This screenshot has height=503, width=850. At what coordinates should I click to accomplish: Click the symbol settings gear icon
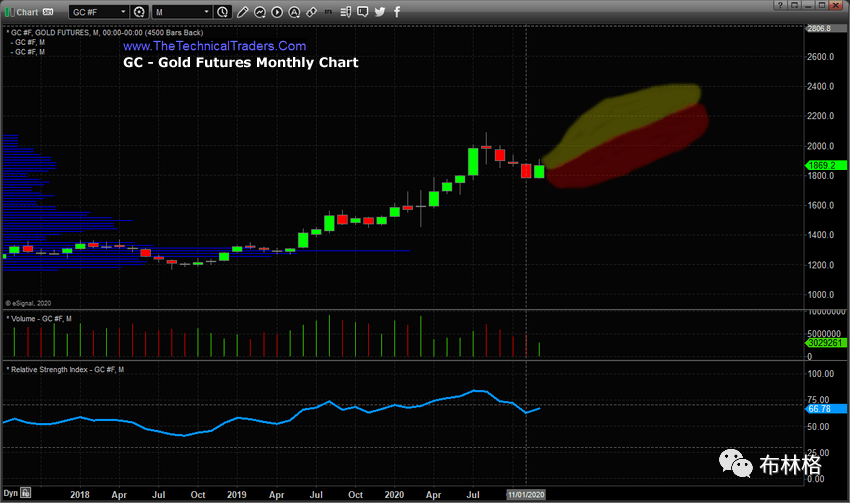click(x=139, y=12)
